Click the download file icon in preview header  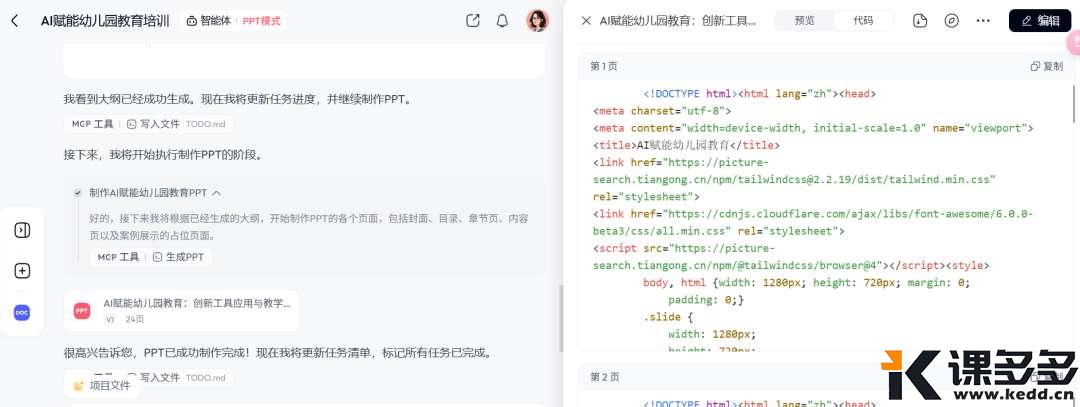tap(920, 21)
